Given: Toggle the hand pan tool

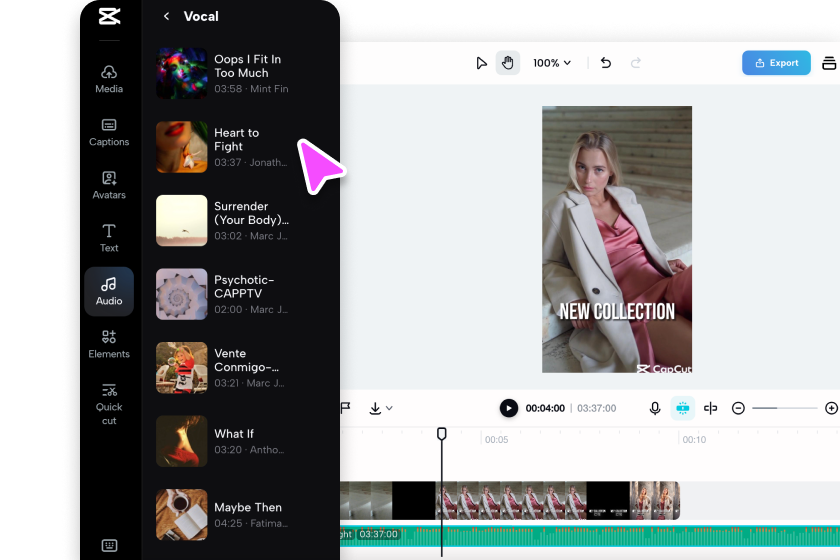Looking at the screenshot, I should 507,63.
